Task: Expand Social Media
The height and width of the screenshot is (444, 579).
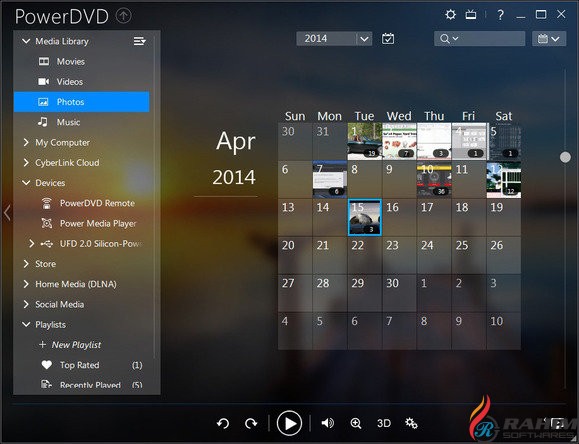Action: pos(26,304)
